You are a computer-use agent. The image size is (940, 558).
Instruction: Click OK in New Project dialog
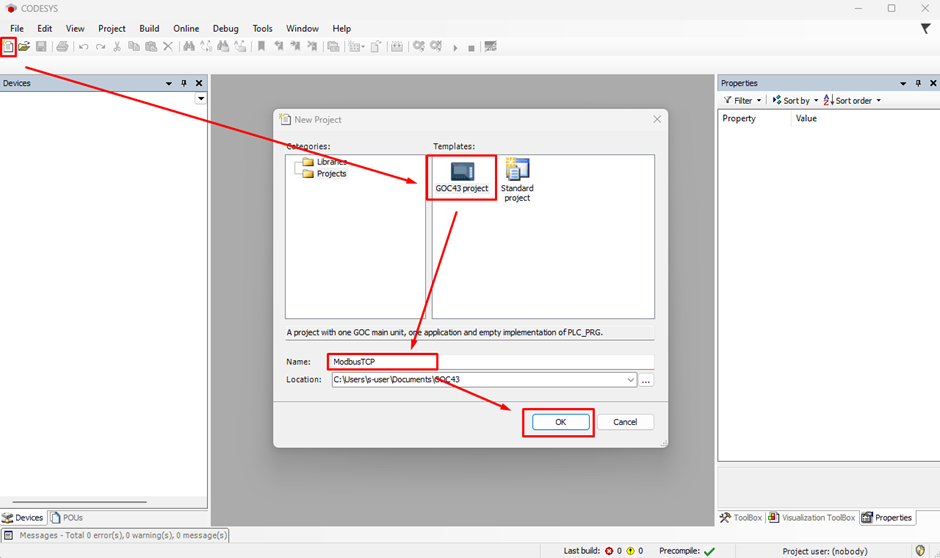561,422
